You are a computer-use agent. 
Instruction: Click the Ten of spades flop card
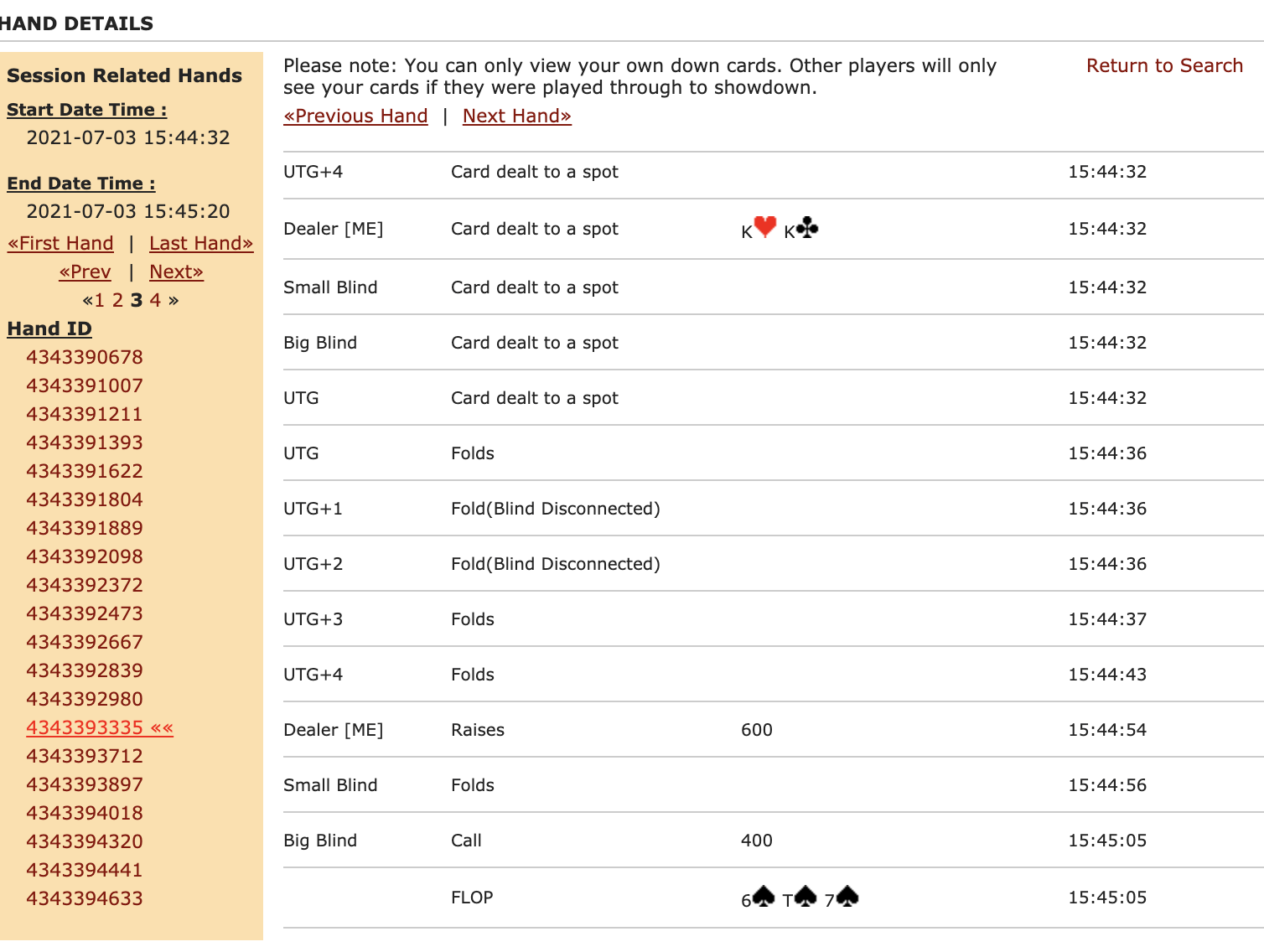pos(800,898)
